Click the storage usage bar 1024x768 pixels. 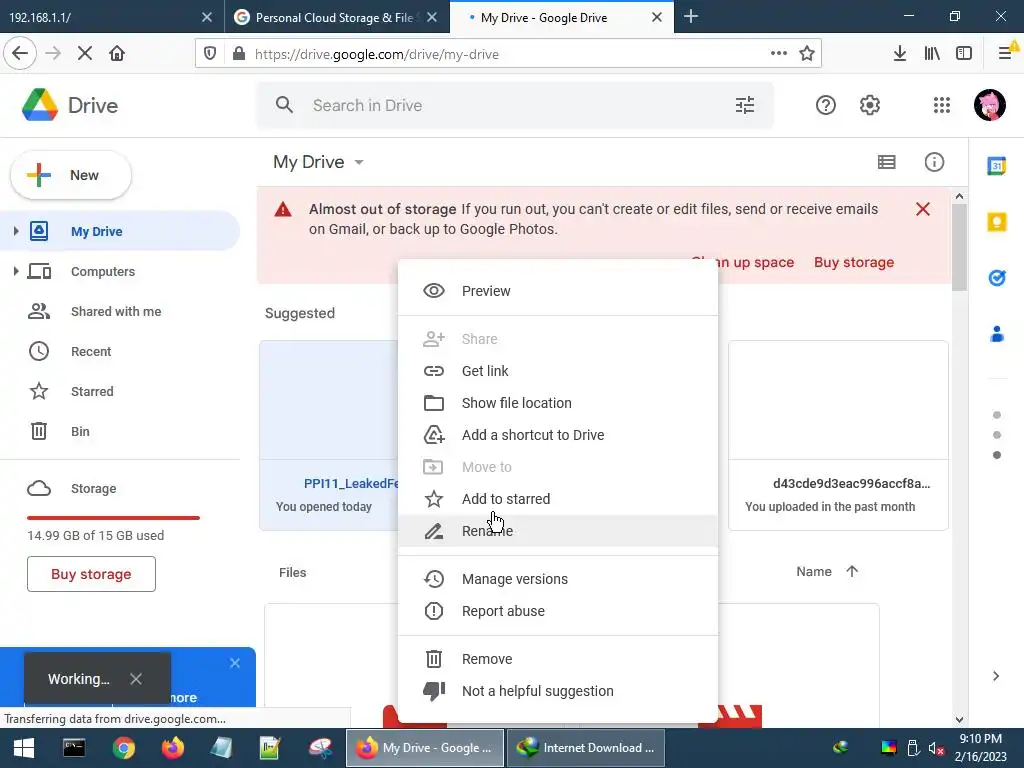pyautogui.click(x=113, y=518)
